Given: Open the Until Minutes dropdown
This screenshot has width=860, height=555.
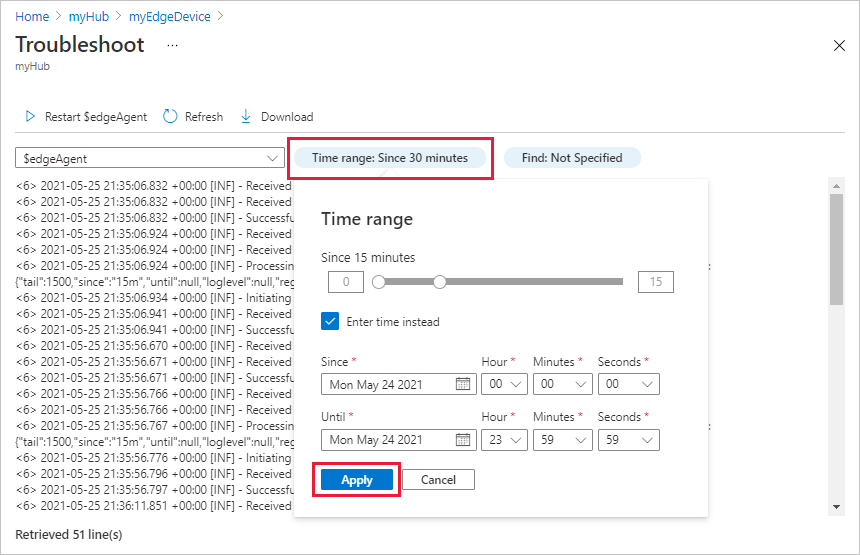Looking at the screenshot, I should [562, 440].
